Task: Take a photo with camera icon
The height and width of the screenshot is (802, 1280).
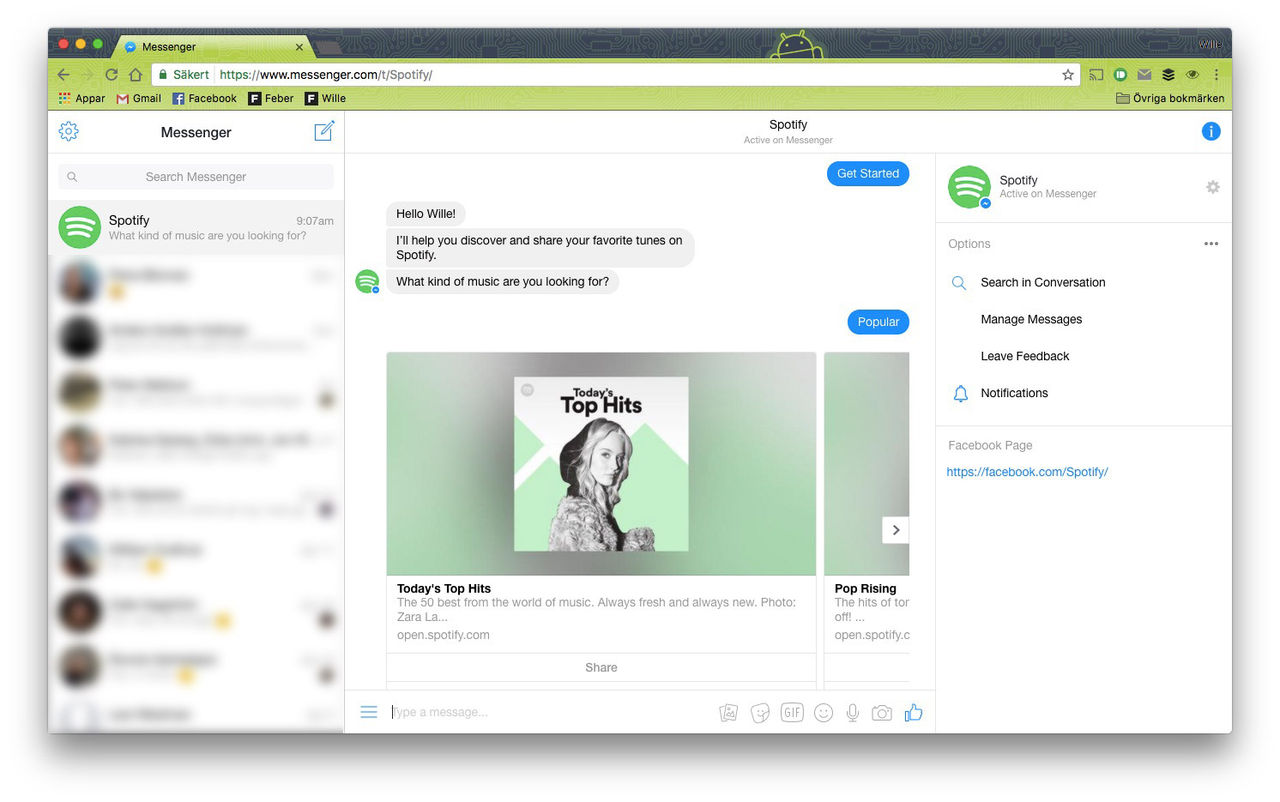Action: (882, 713)
